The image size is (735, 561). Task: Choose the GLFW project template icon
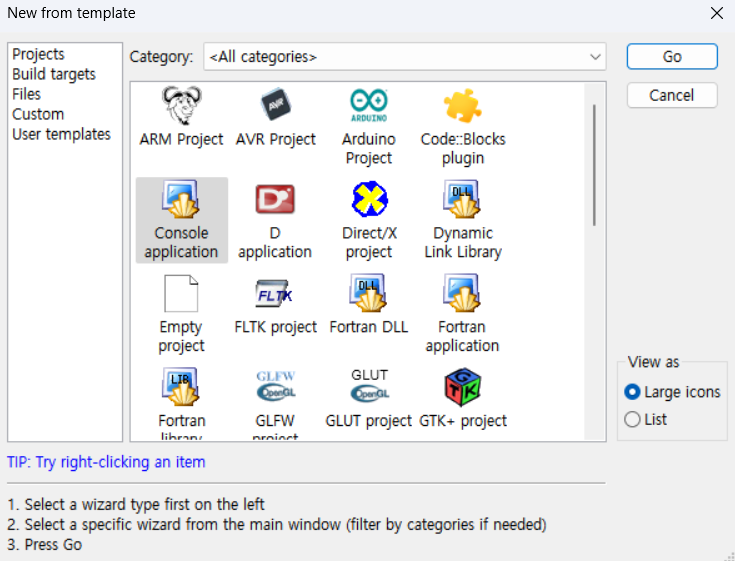point(276,387)
